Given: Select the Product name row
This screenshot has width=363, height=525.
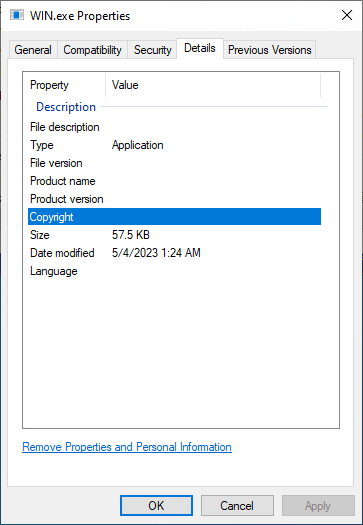Looking at the screenshot, I should coord(174,181).
